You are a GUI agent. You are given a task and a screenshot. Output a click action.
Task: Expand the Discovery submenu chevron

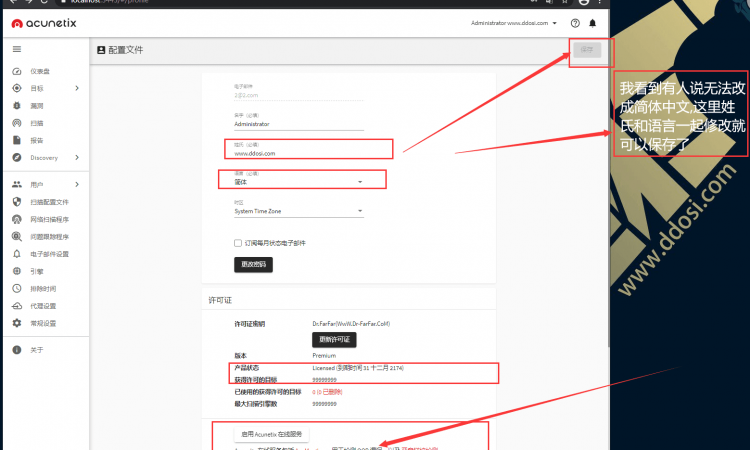point(77,157)
